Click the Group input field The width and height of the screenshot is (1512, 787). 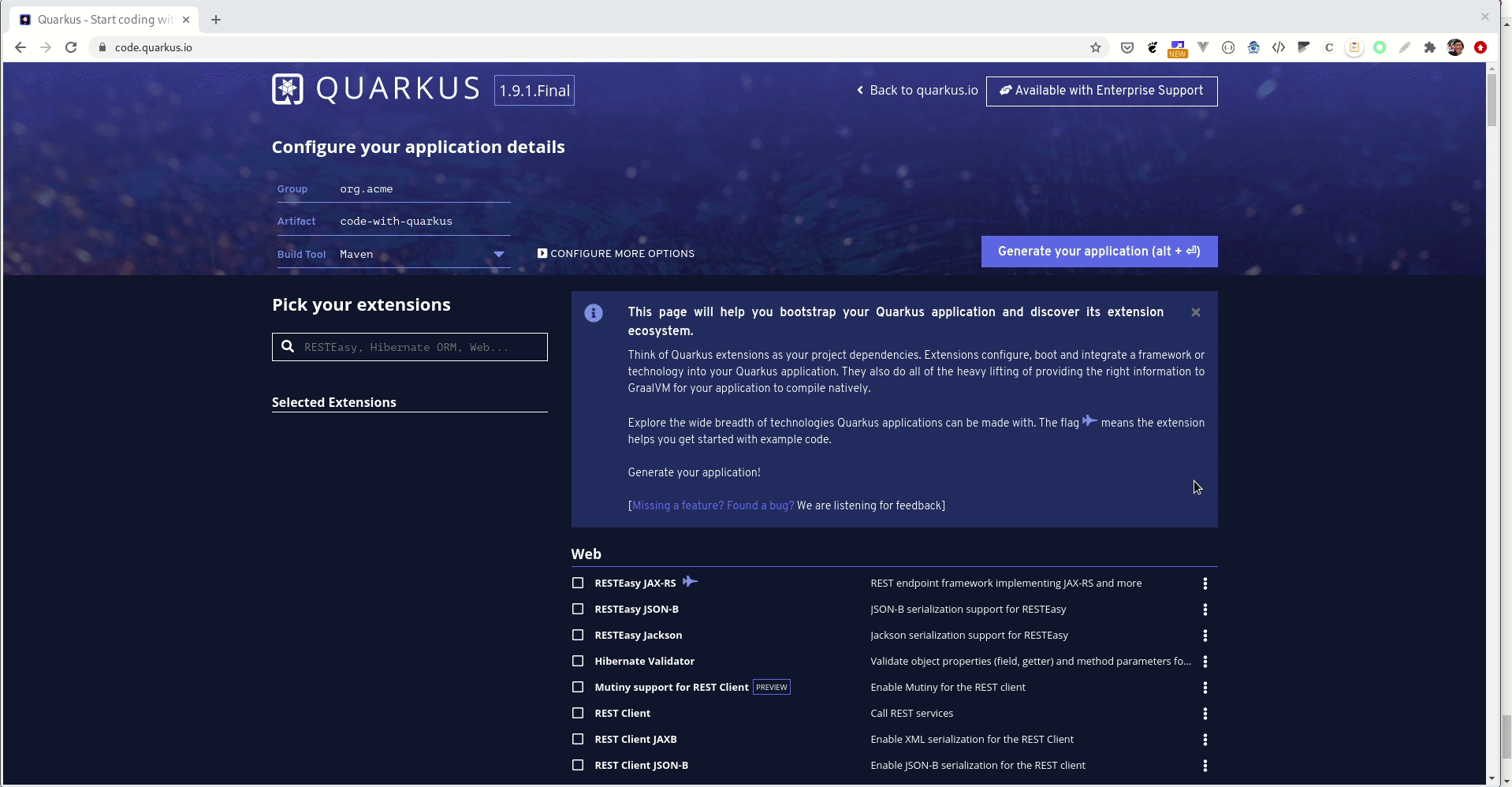tap(424, 189)
